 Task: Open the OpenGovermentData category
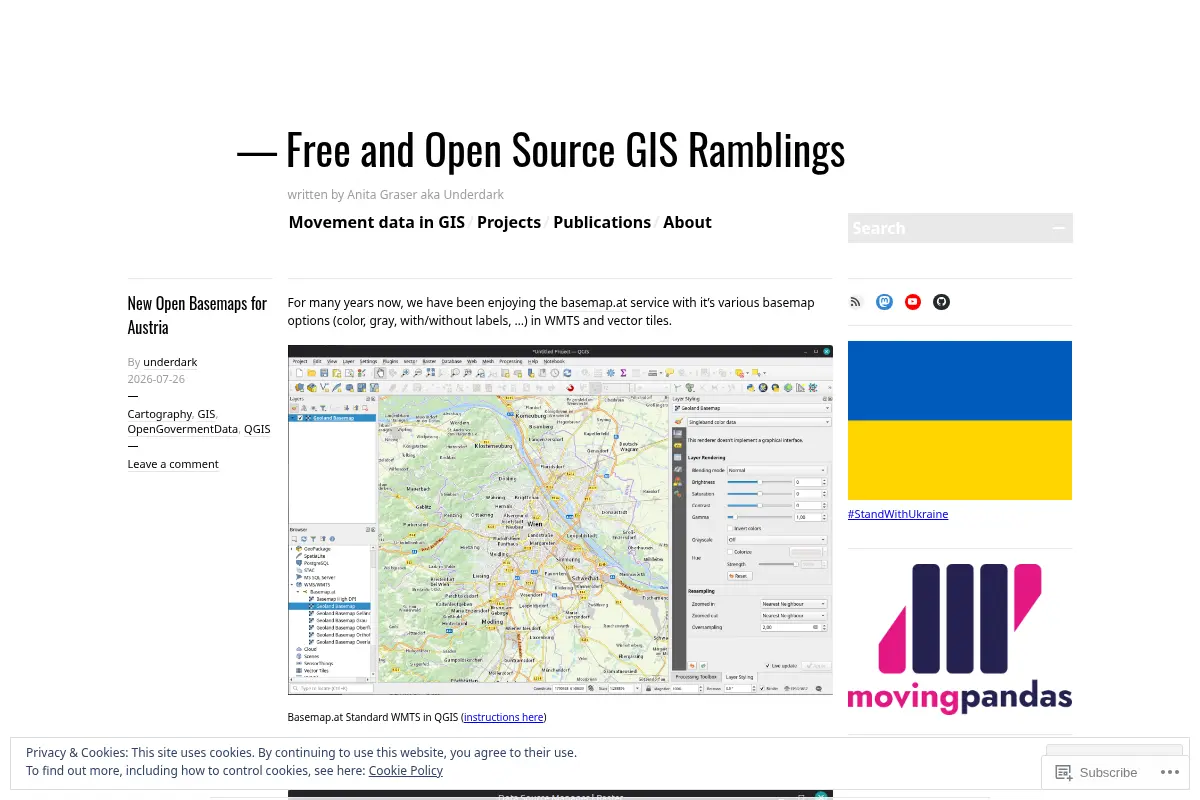[182, 429]
